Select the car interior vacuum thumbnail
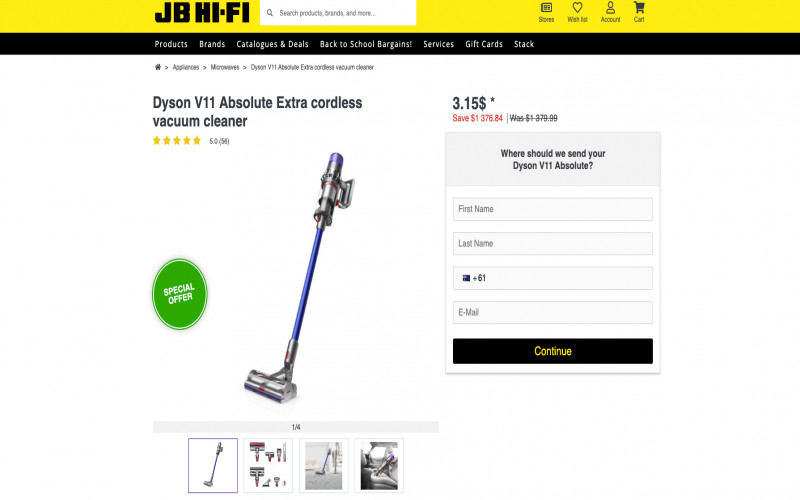This screenshot has height=500, width=800. [379, 465]
